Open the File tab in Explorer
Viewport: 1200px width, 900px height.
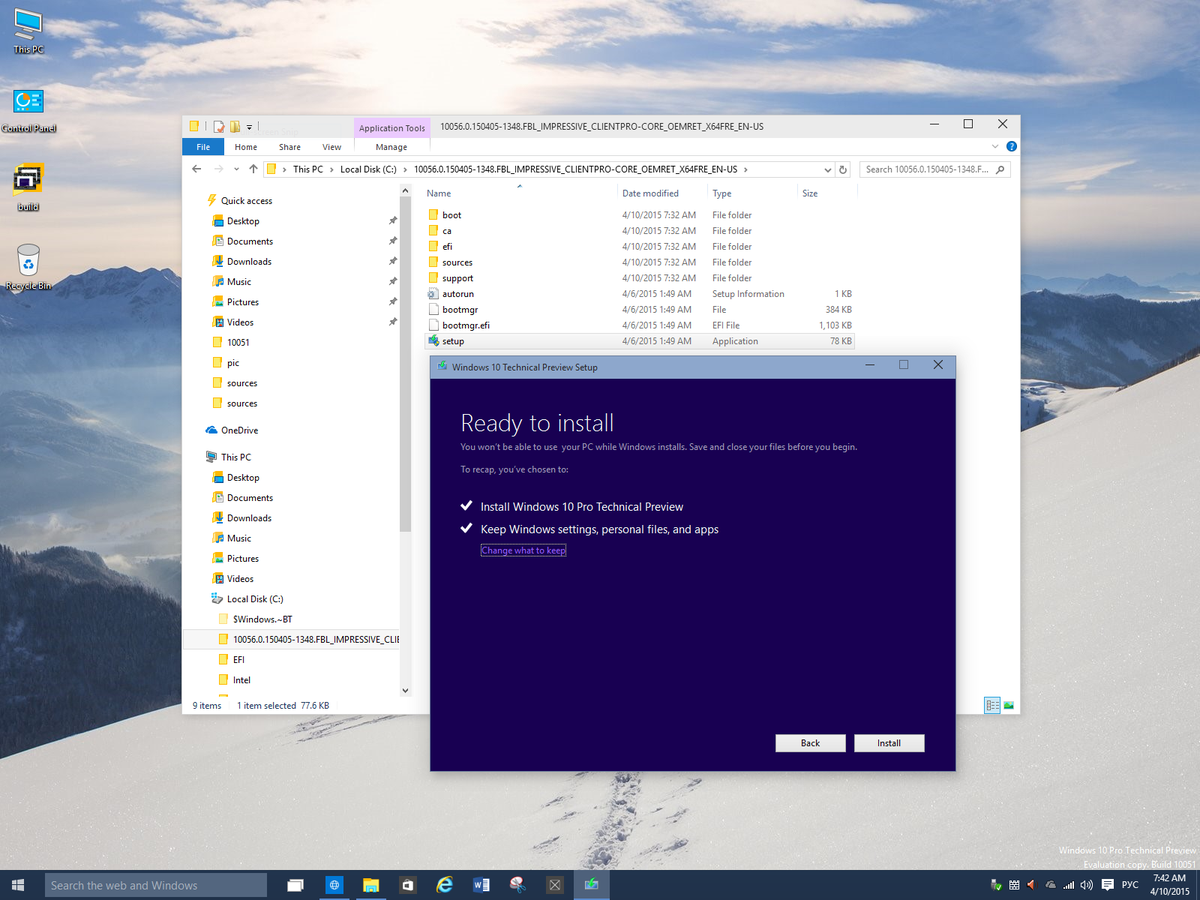[203, 147]
